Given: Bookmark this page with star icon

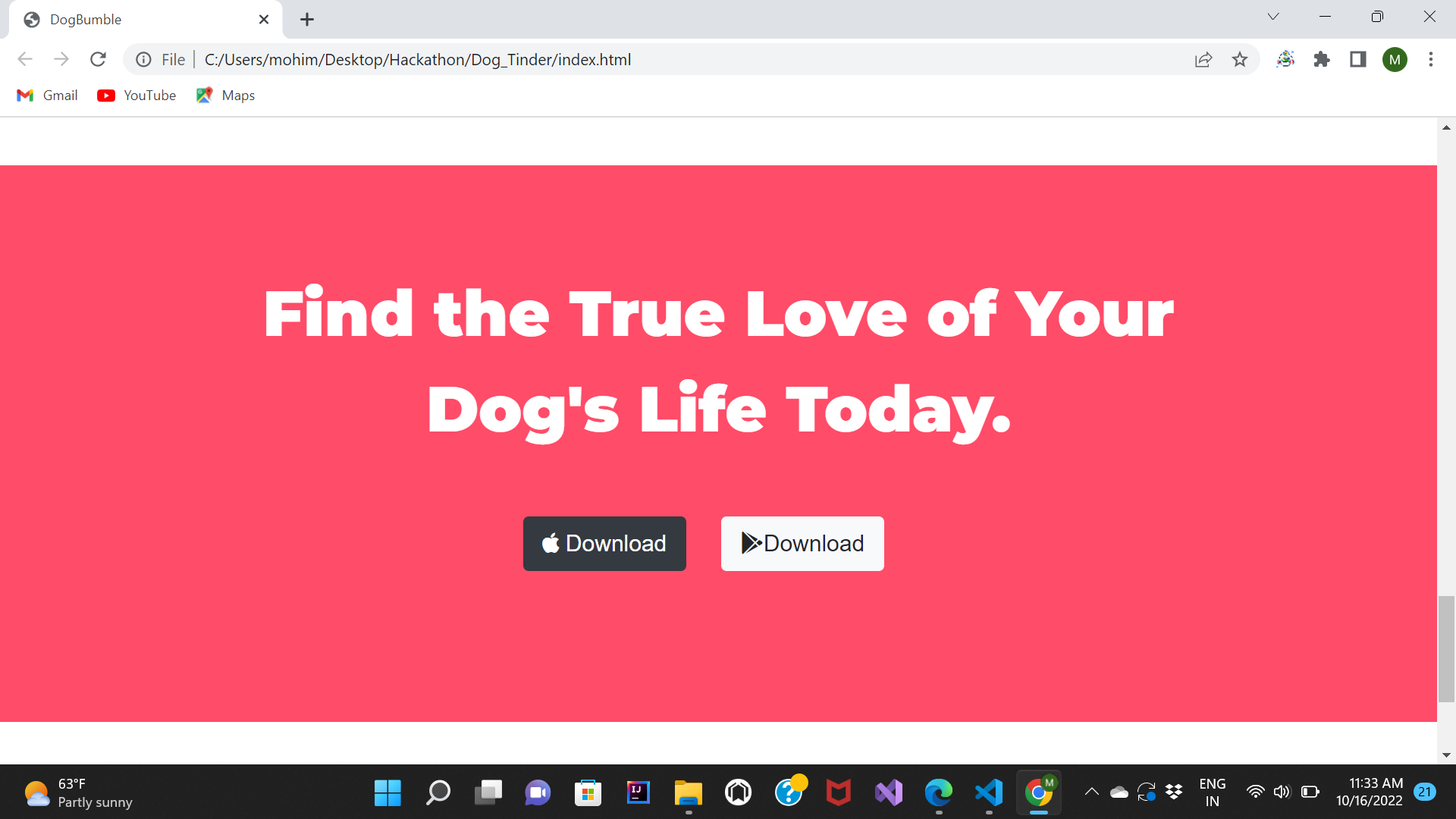Looking at the screenshot, I should (1239, 59).
